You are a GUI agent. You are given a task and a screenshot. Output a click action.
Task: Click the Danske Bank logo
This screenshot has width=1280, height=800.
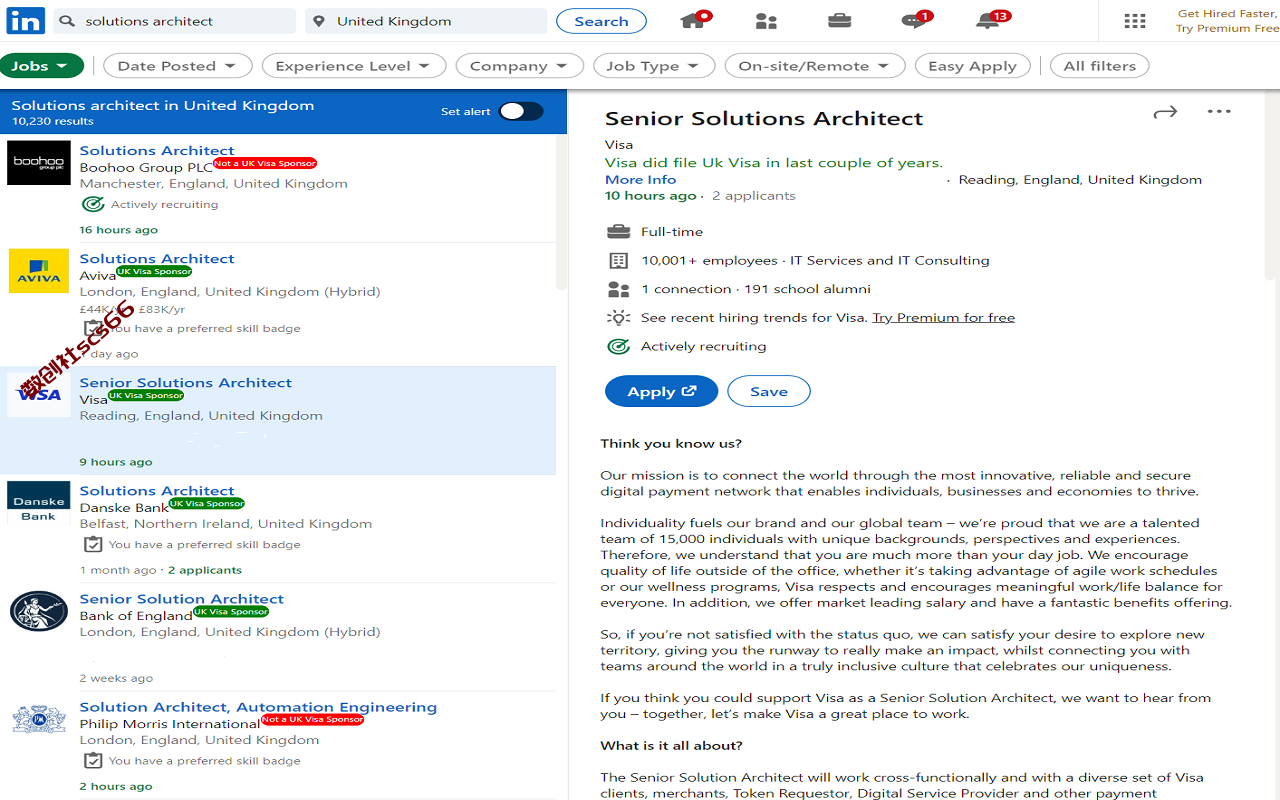(39, 502)
